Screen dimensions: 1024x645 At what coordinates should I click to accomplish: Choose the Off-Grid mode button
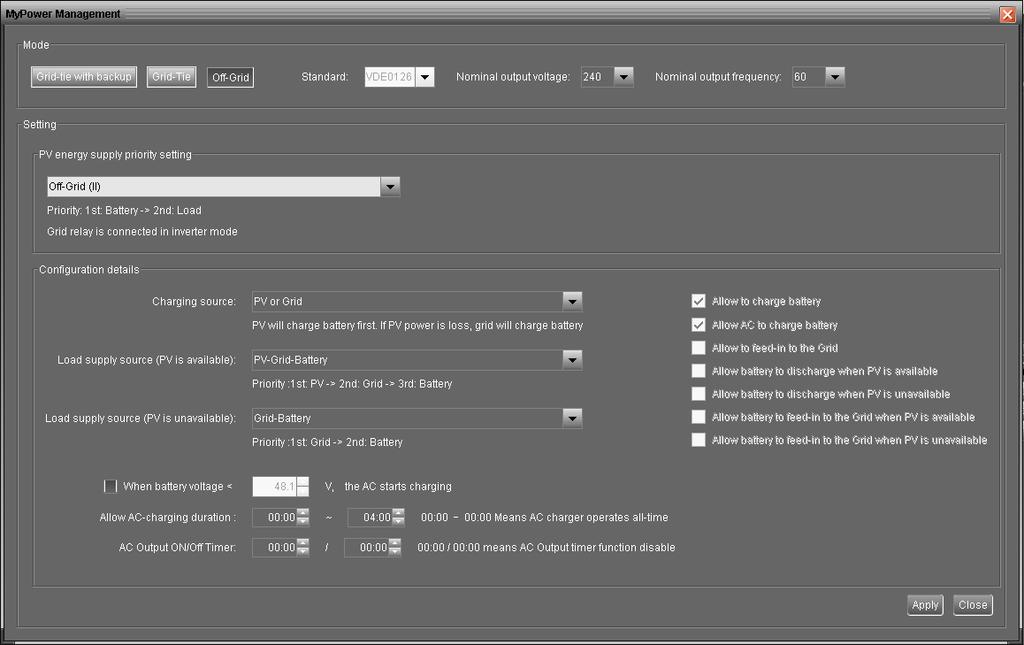coord(230,77)
